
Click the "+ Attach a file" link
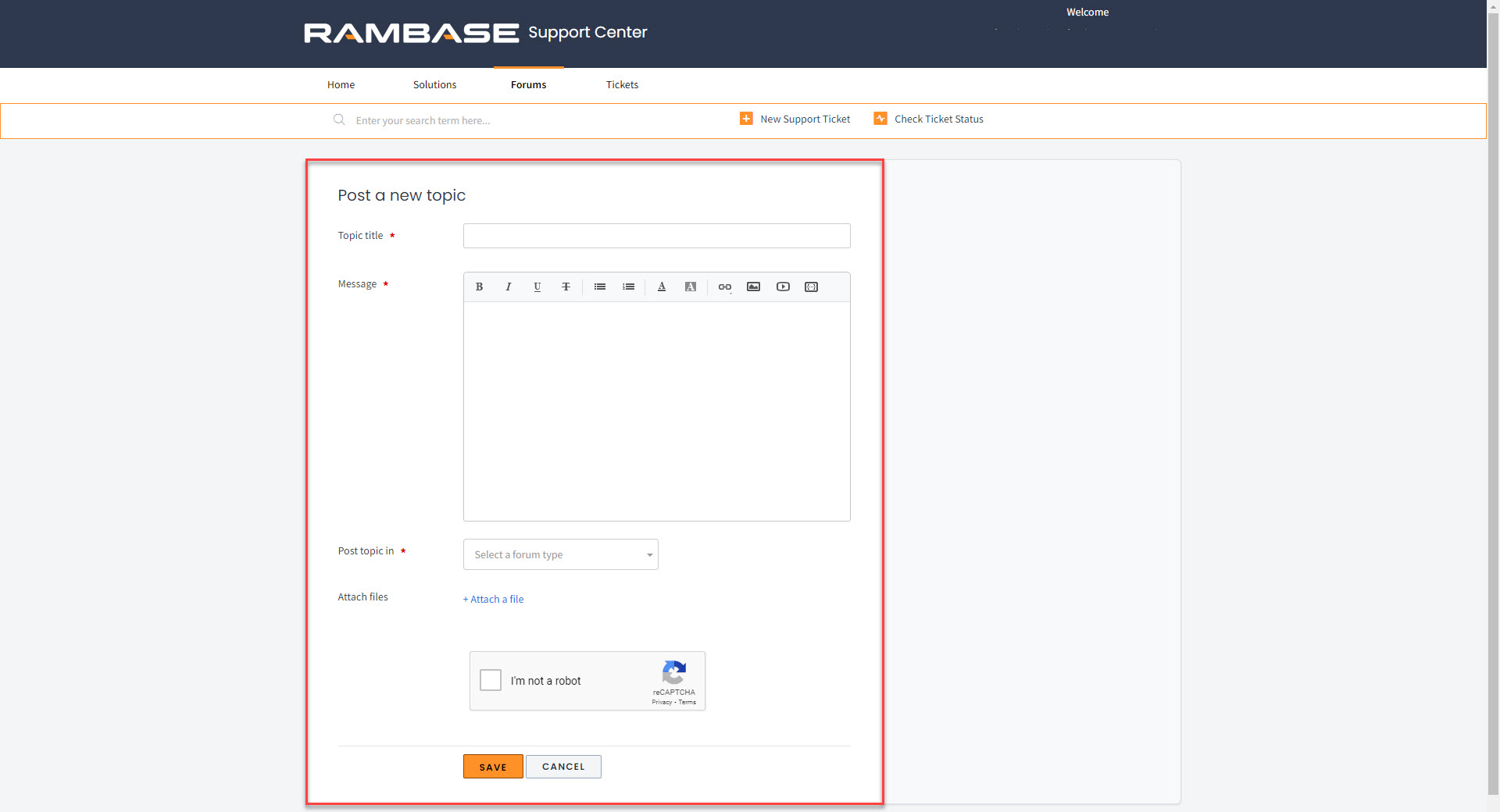coord(494,599)
